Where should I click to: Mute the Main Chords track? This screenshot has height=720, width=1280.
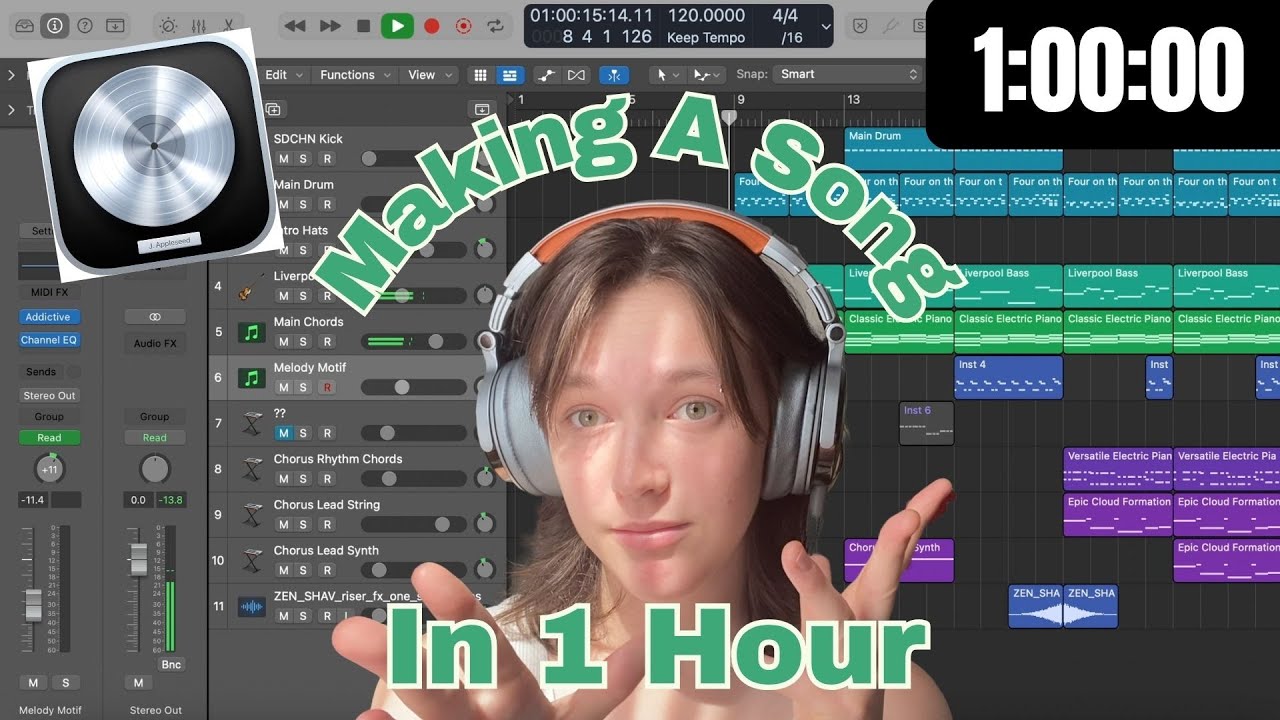284,342
